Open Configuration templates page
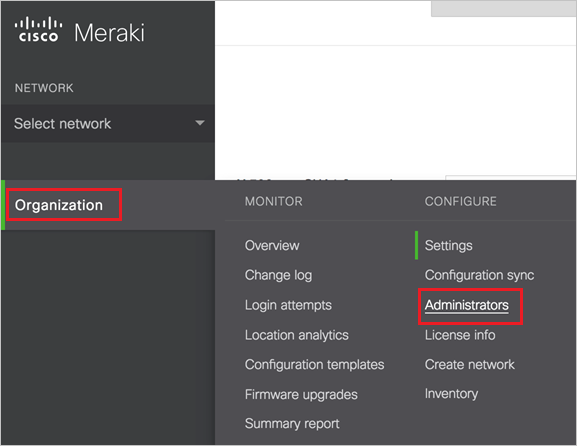This screenshot has height=446, width=577. click(x=314, y=365)
